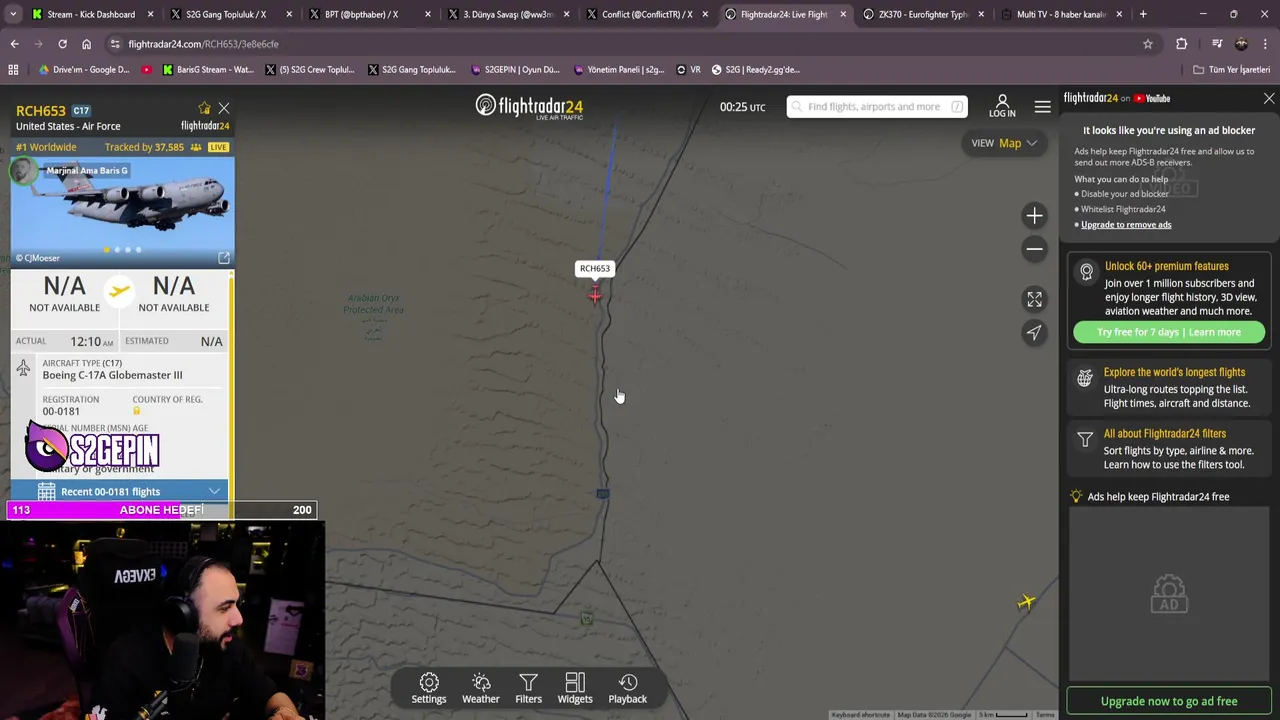The height and width of the screenshot is (720, 1280).
Task: Open the Log In account icon
Action: [x=1002, y=106]
